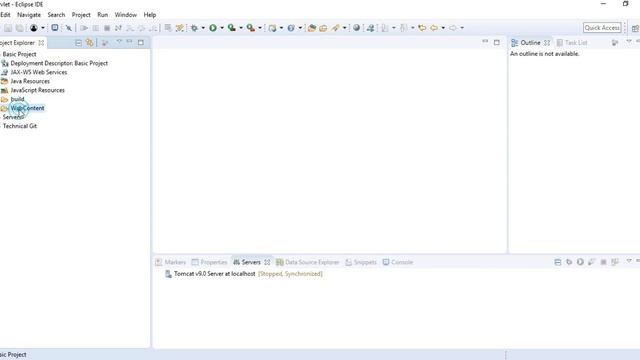Click the Run Last Tool (coverage) icon
The width and height of the screenshot is (640, 360).
232,28
